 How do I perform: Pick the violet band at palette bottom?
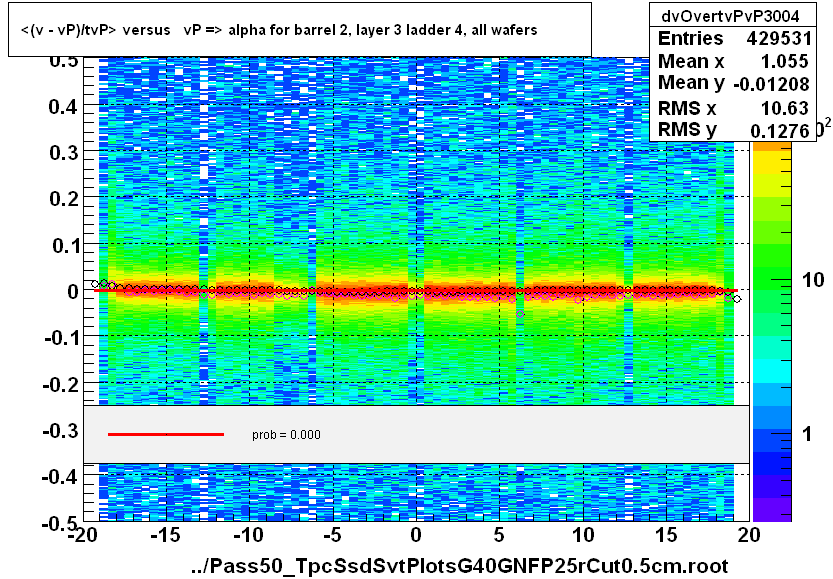click(771, 509)
